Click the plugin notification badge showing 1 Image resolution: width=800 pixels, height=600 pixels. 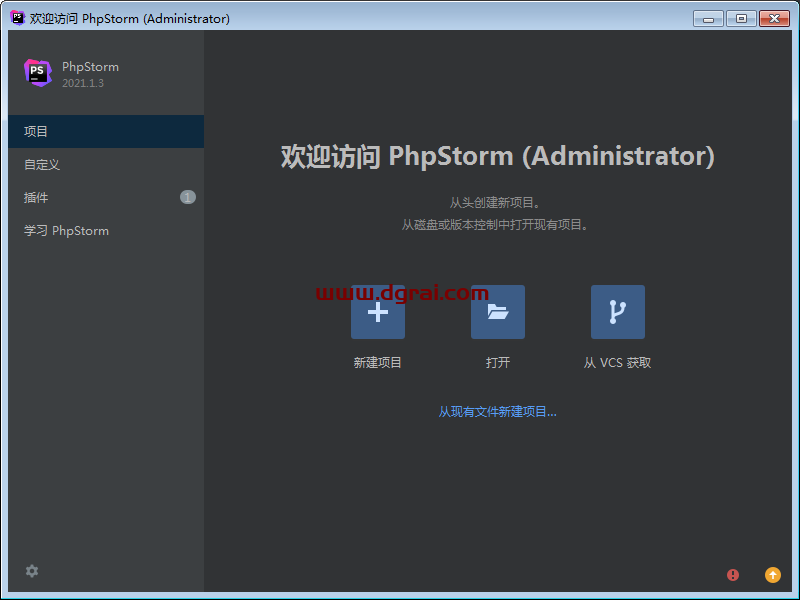(187, 197)
